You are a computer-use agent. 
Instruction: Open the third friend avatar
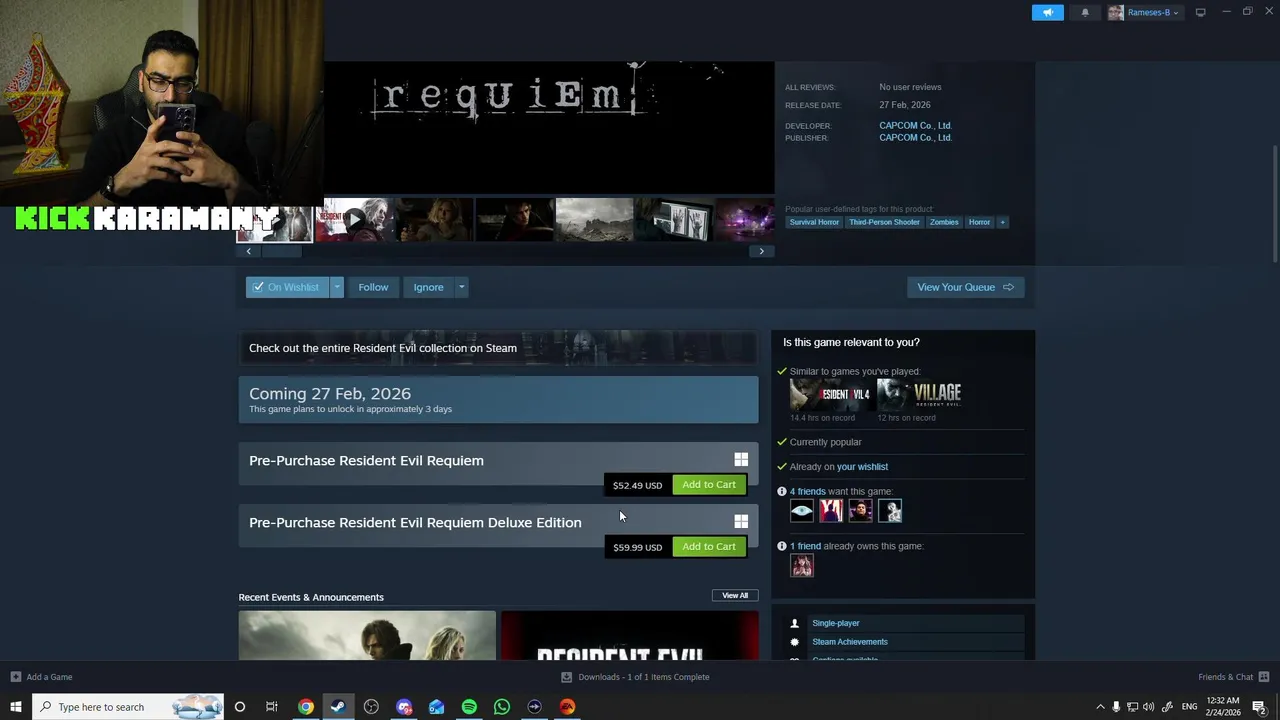[860, 511]
